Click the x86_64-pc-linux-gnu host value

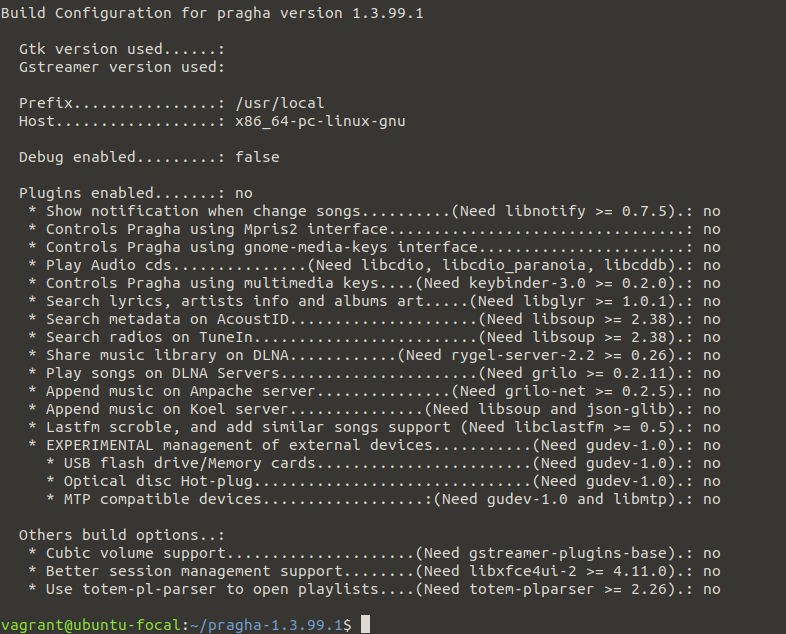pyautogui.click(x=320, y=122)
